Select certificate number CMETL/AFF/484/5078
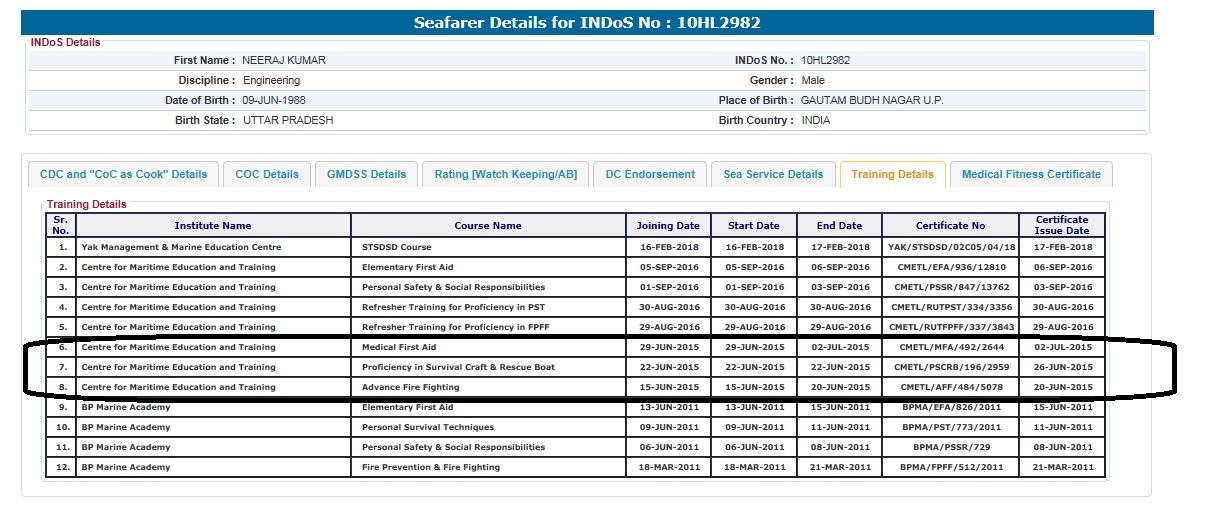1227x508 pixels. [950, 387]
